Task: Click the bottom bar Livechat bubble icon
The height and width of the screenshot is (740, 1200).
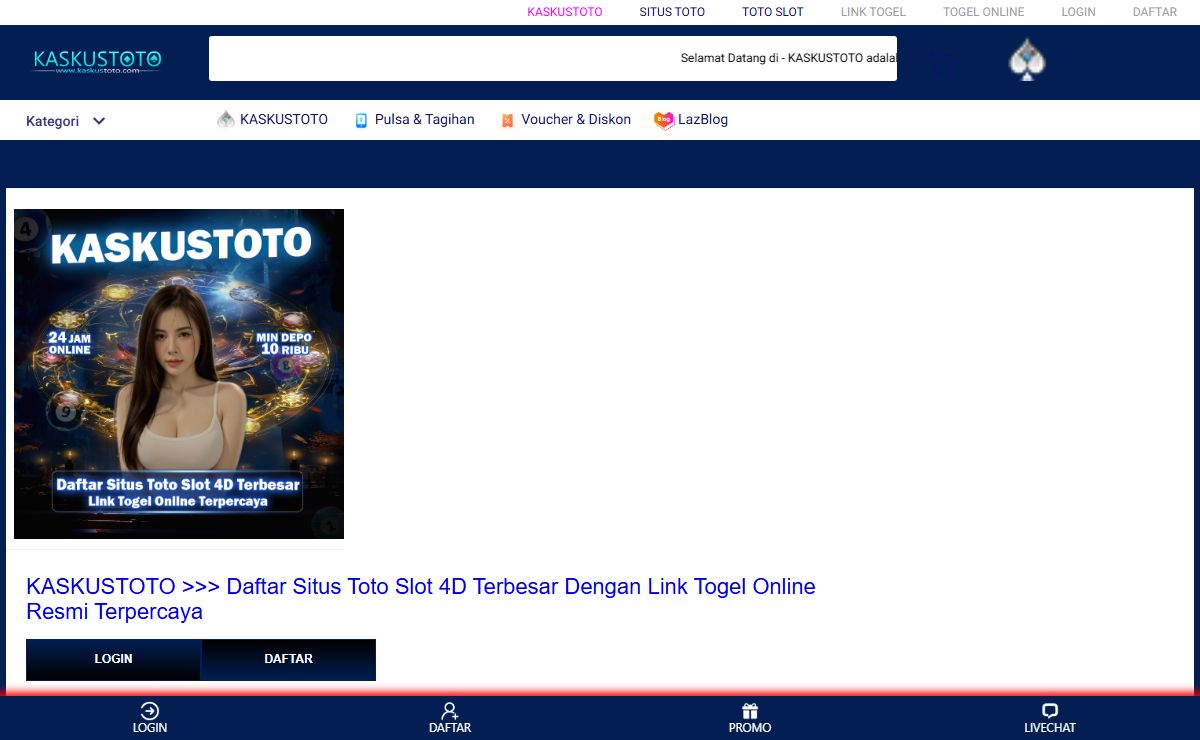Action: tap(1050, 711)
